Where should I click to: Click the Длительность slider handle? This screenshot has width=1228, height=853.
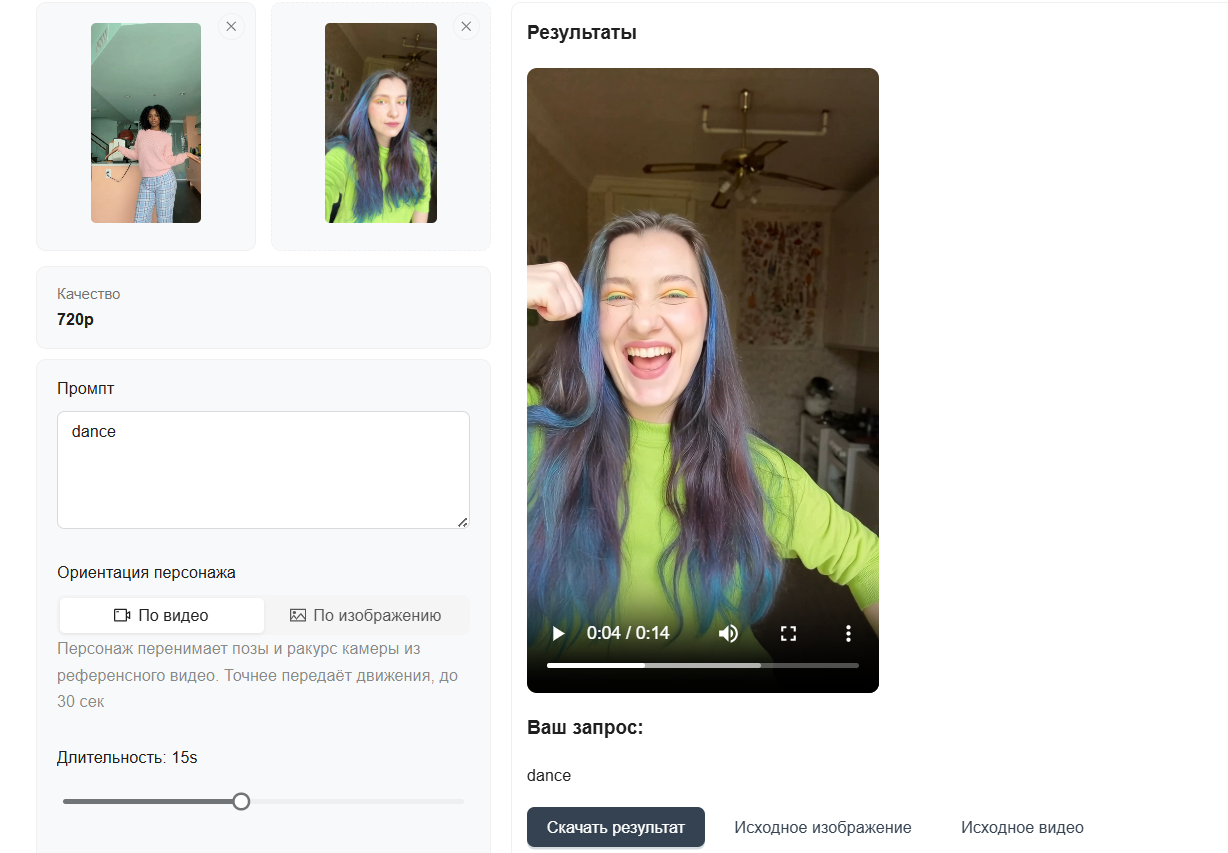(241, 801)
